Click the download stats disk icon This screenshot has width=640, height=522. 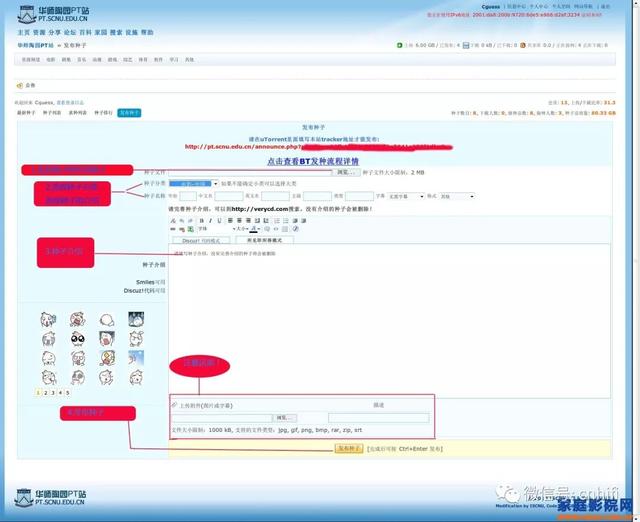466,45
